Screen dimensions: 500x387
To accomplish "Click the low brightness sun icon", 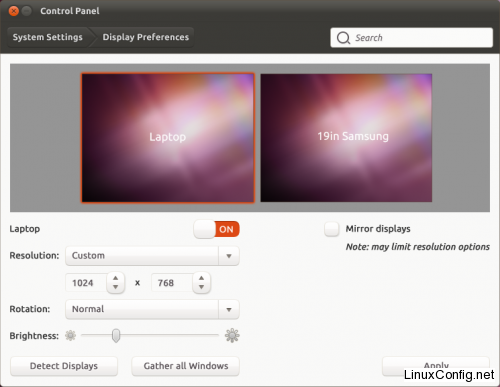I will 70,335.
